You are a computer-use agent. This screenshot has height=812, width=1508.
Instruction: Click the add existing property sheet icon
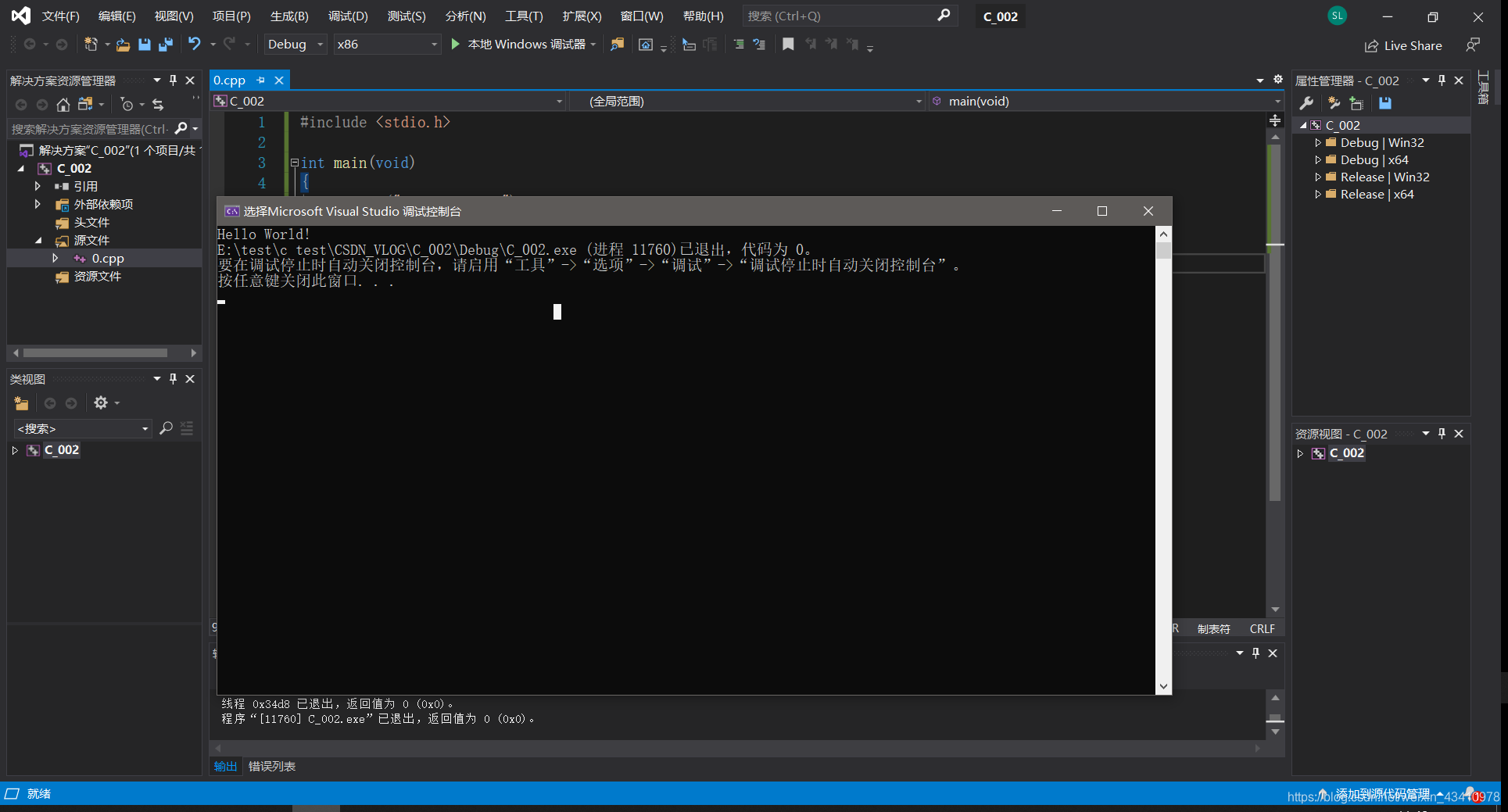pyautogui.click(x=1357, y=103)
